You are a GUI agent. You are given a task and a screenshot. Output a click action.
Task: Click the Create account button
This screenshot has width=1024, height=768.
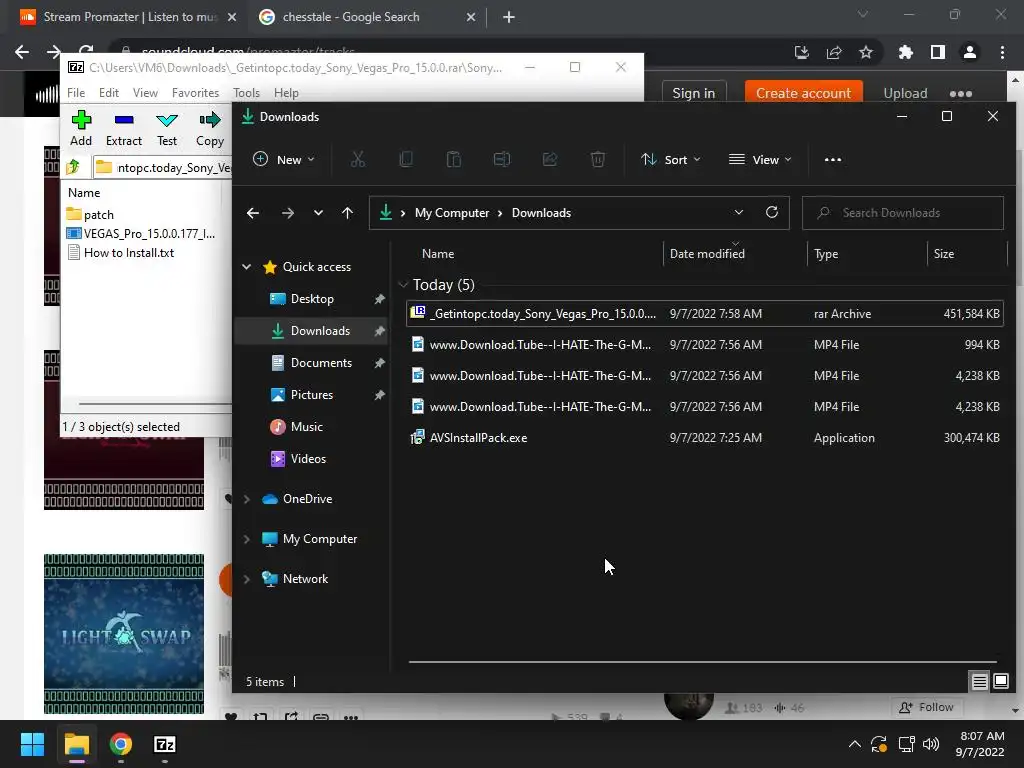pos(803,93)
